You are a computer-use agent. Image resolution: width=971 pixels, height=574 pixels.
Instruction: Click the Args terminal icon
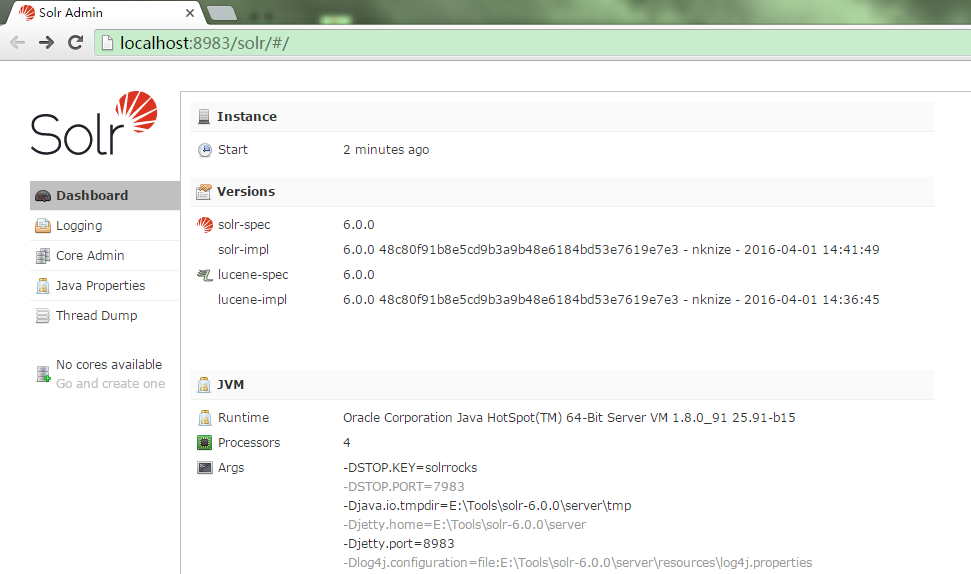coord(204,467)
